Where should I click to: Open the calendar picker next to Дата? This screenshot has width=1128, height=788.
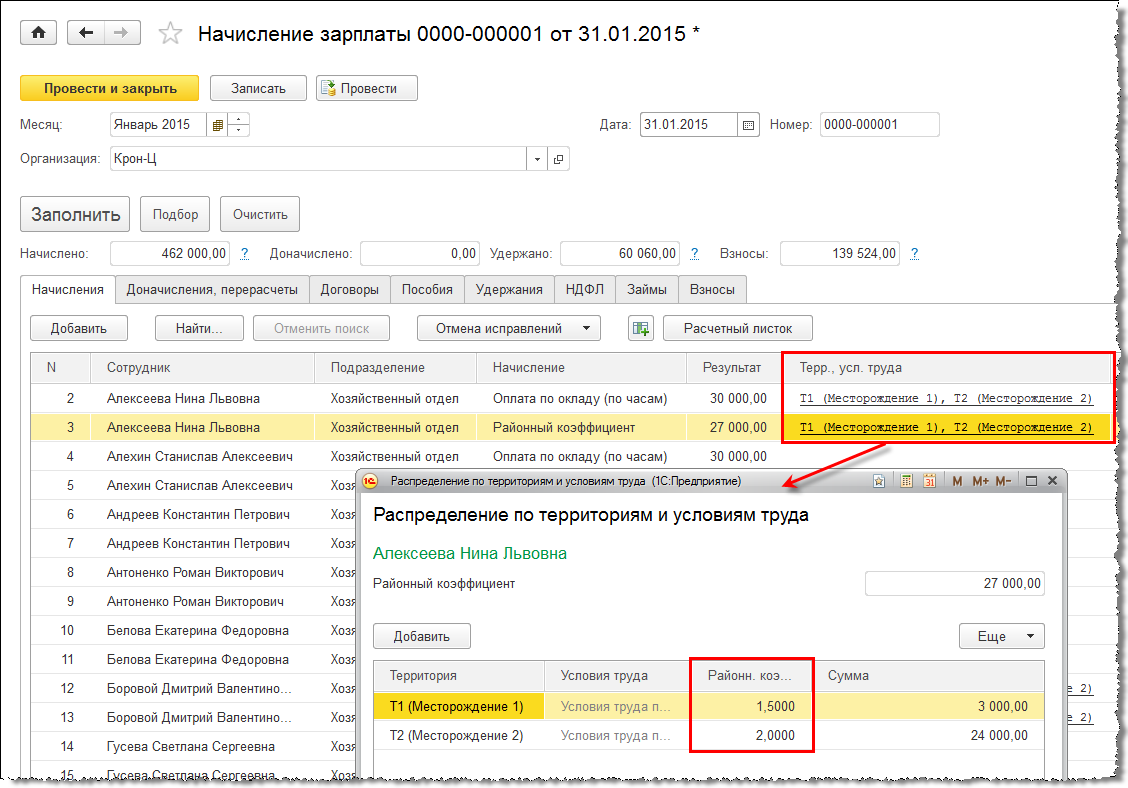tap(749, 125)
